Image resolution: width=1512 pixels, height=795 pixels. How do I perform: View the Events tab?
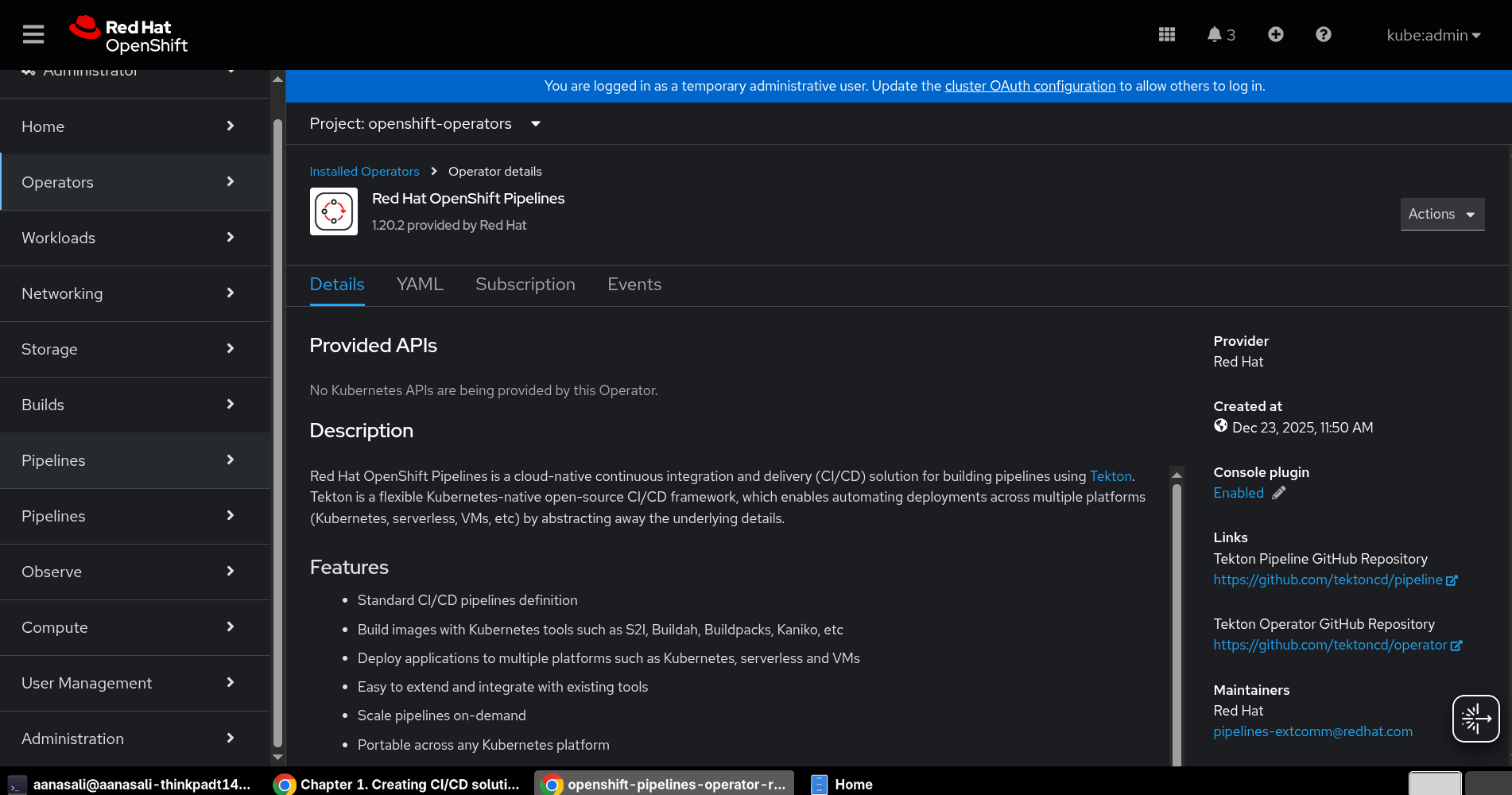(x=634, y=285)
